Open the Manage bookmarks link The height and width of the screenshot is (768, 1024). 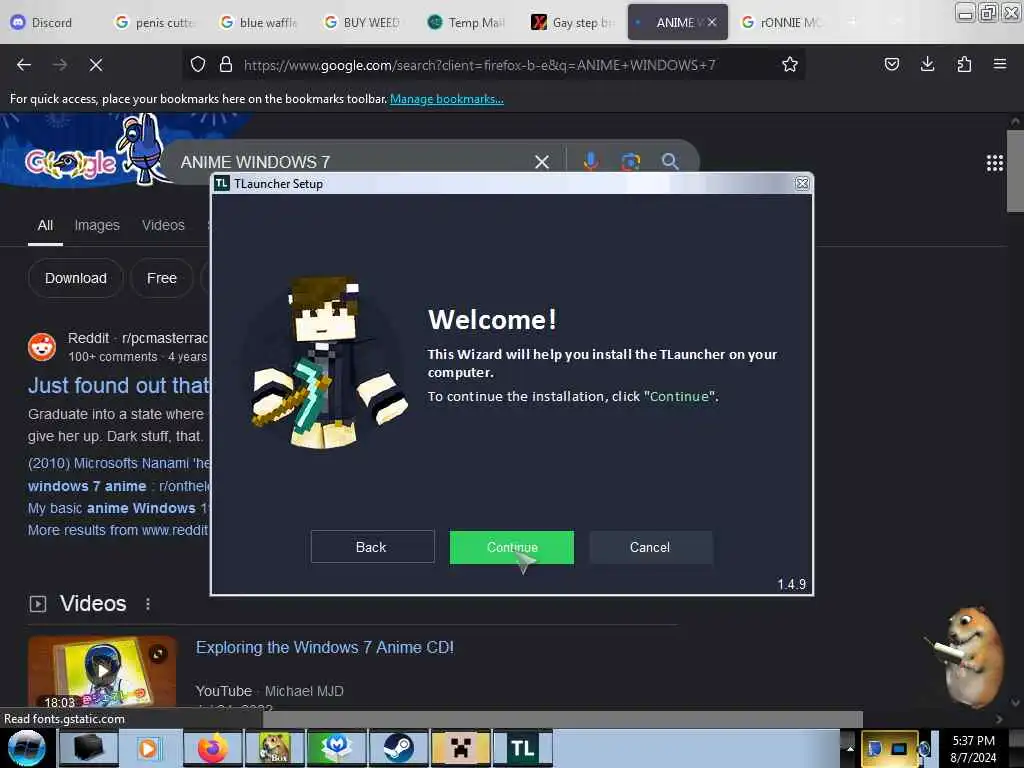447,99
